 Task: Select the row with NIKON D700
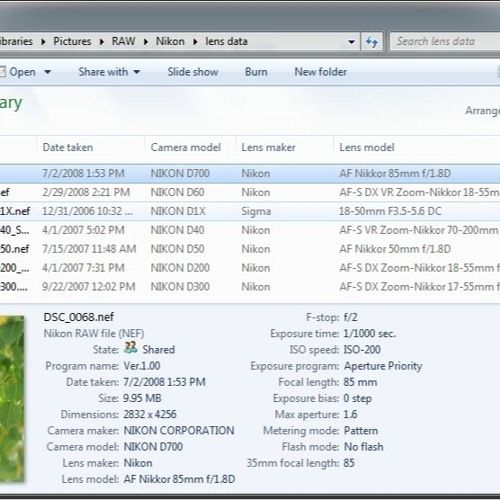click(x=250, y=173)
